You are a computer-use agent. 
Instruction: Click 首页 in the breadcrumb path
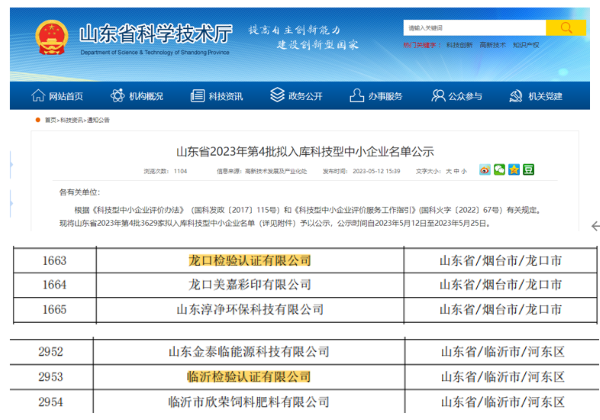click(x=51, y=119)
